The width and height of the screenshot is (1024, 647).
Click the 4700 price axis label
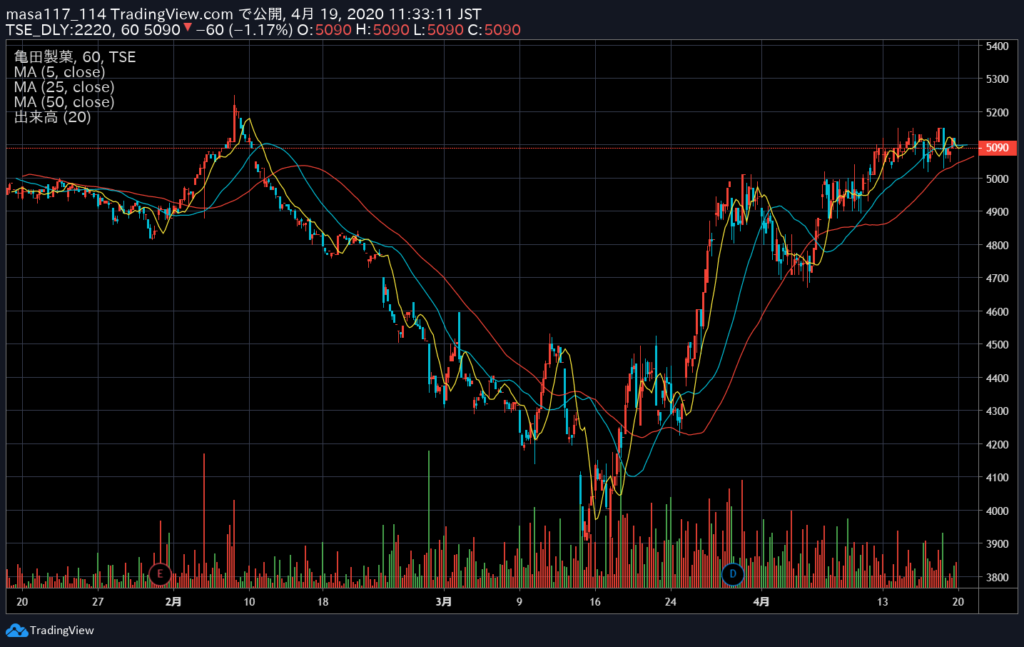coord(997,278)
